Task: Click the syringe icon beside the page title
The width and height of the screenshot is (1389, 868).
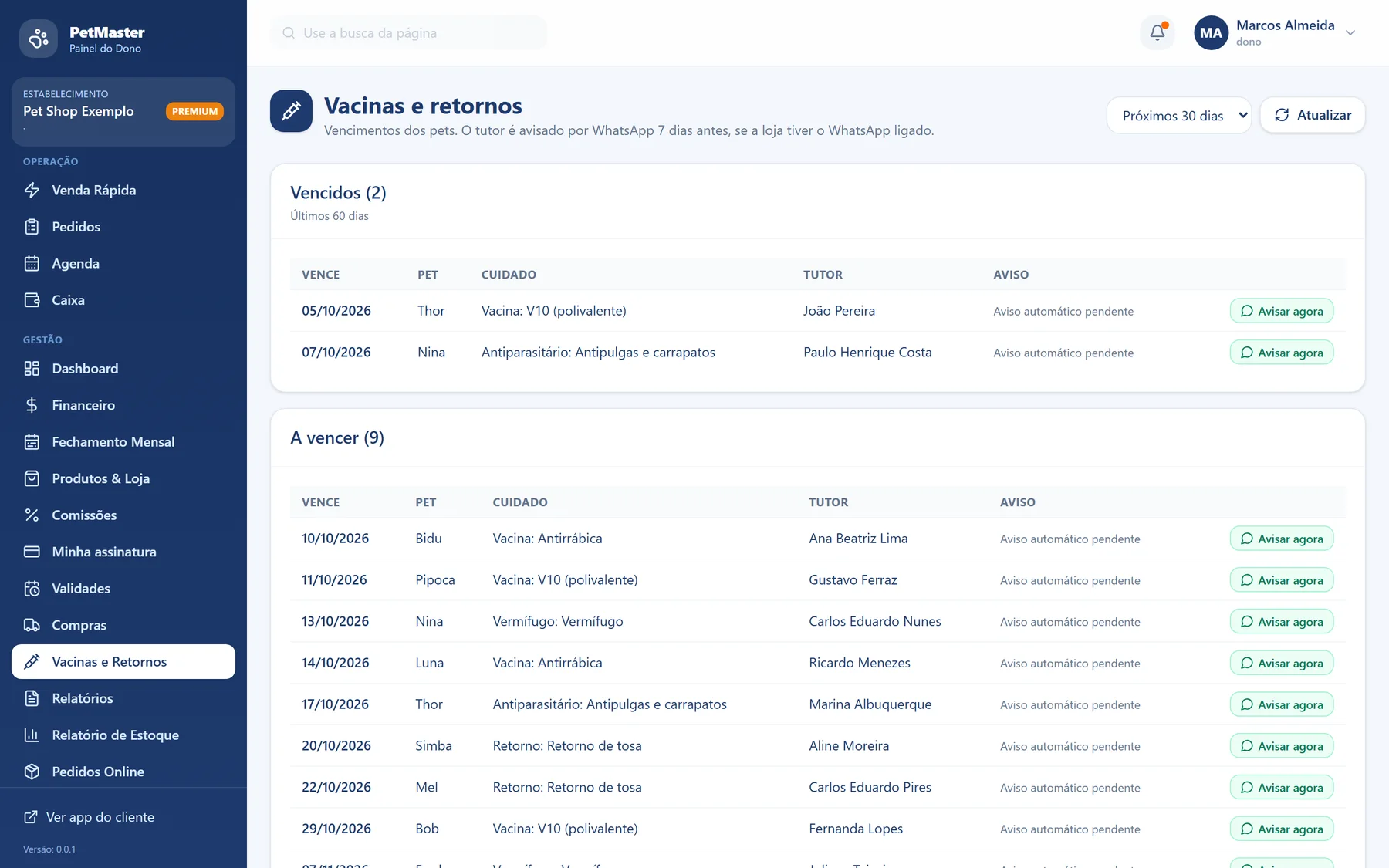Action: pyautogui.click(x=291, y=111)
